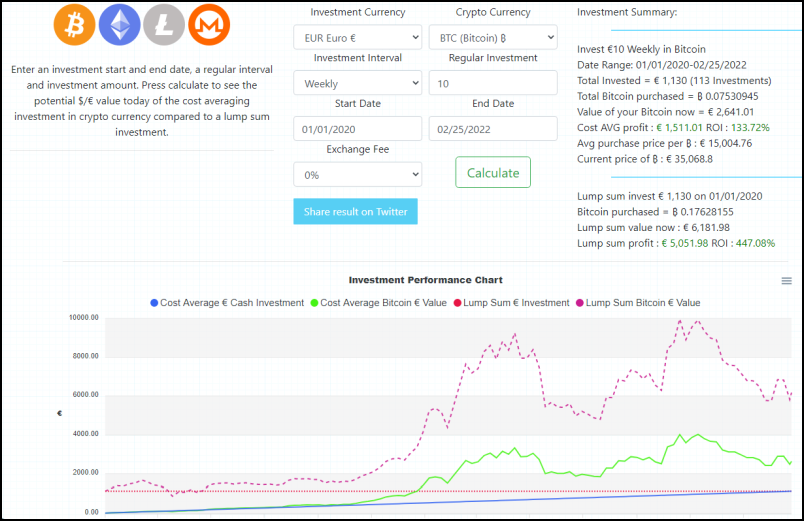Focus the Regular Investment amount field
The width and height of the screenshot is (804, 521).
coord(493,83)
